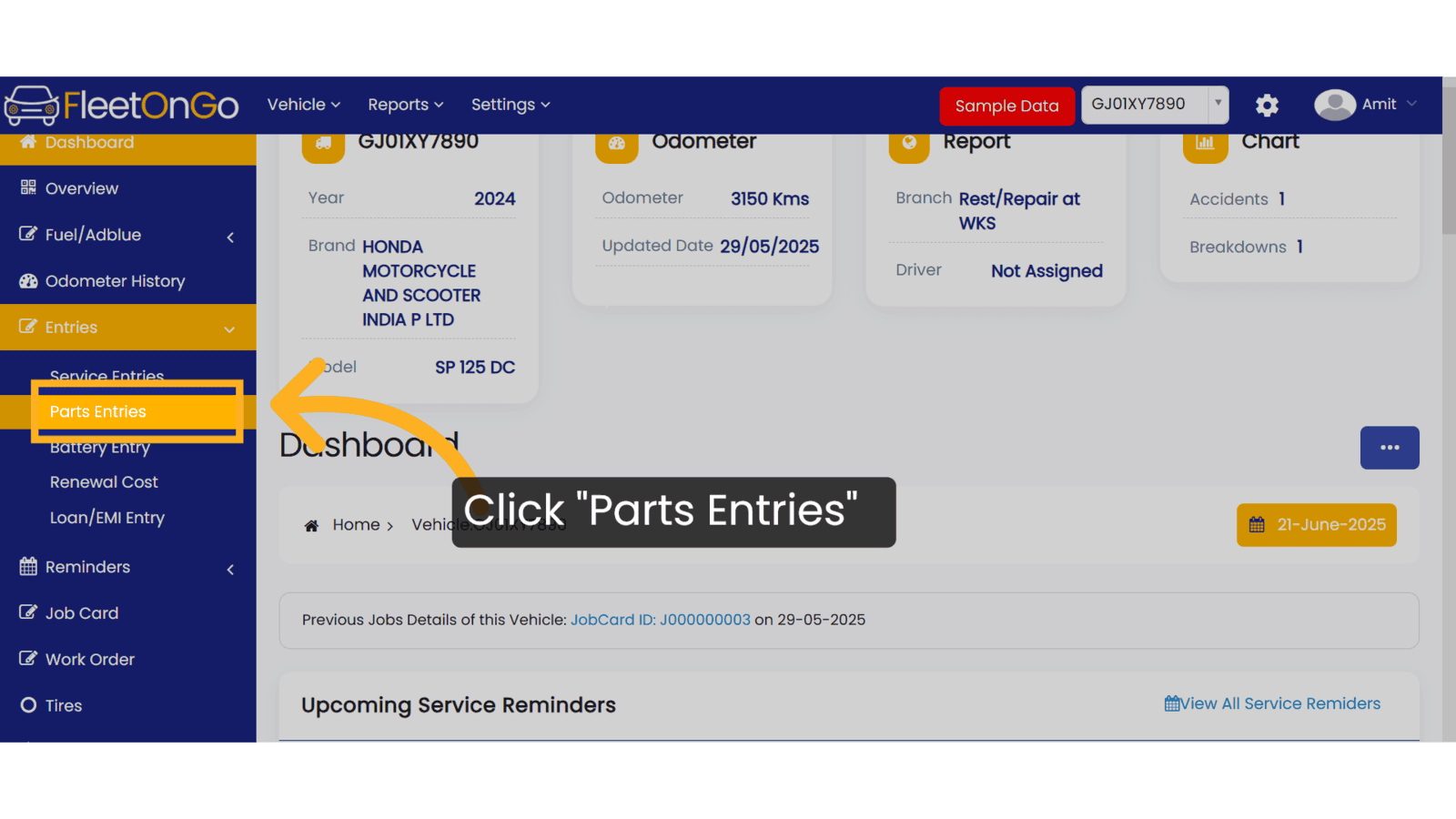Click View All Service Remiders link

[x=1272, y=703]
